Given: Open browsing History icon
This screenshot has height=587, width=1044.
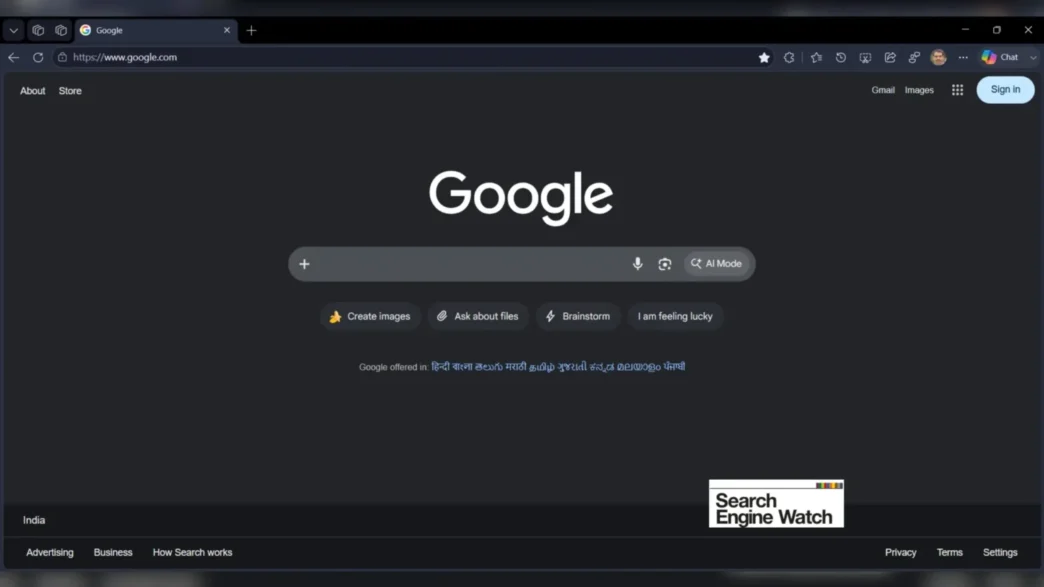Looking at the screenshot, I should coord(841,58).
